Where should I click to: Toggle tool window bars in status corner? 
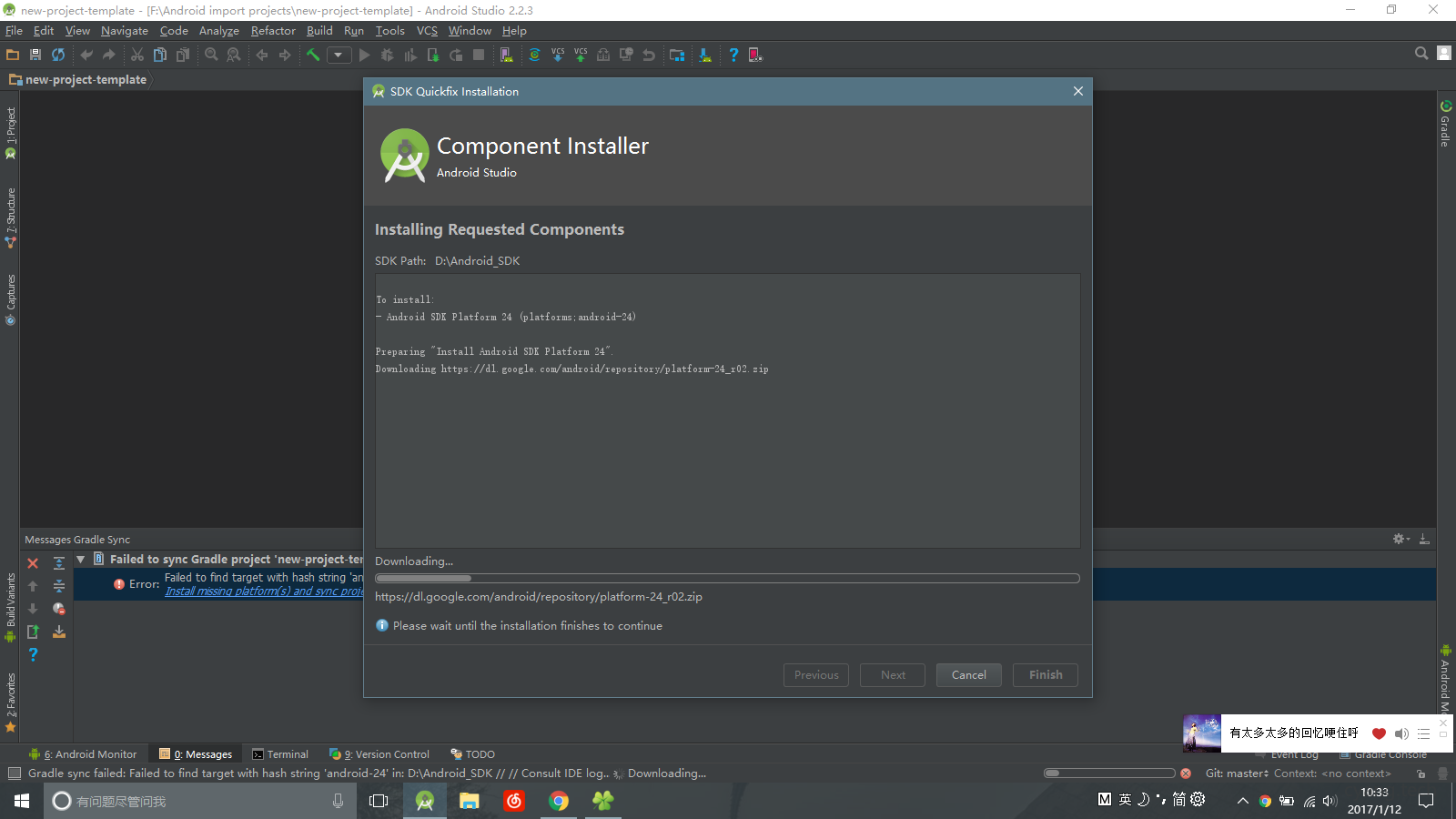pos(14,773)
